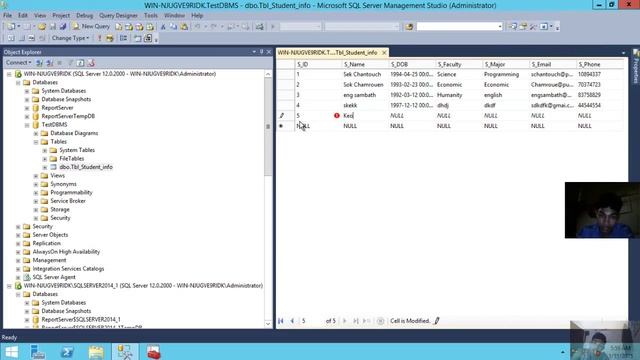Expand the Database Diagrams folder
The image size is (640, 360).
tap(36, 133)
